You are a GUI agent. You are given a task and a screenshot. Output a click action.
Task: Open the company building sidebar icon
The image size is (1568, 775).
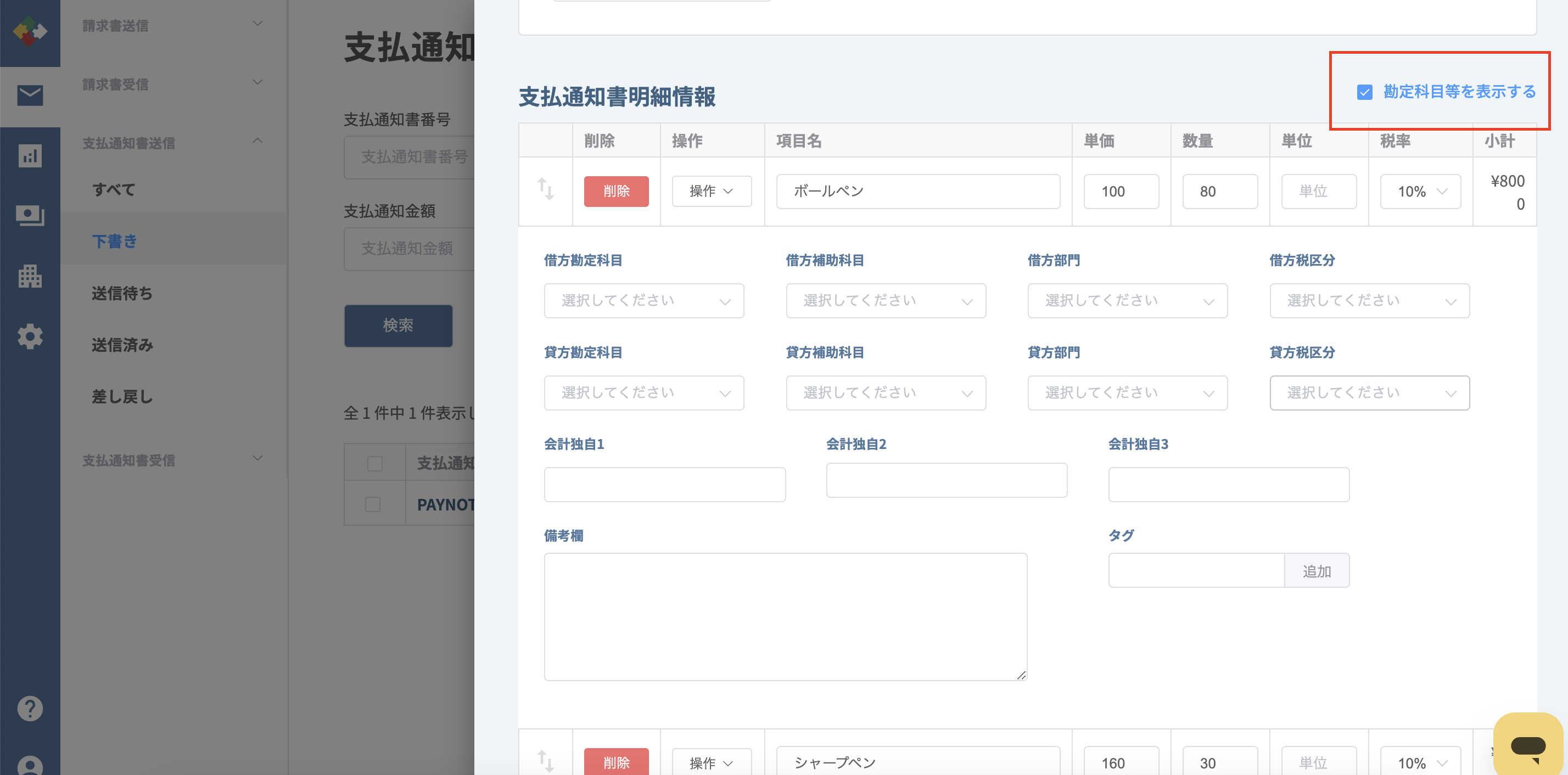(30, 276)
